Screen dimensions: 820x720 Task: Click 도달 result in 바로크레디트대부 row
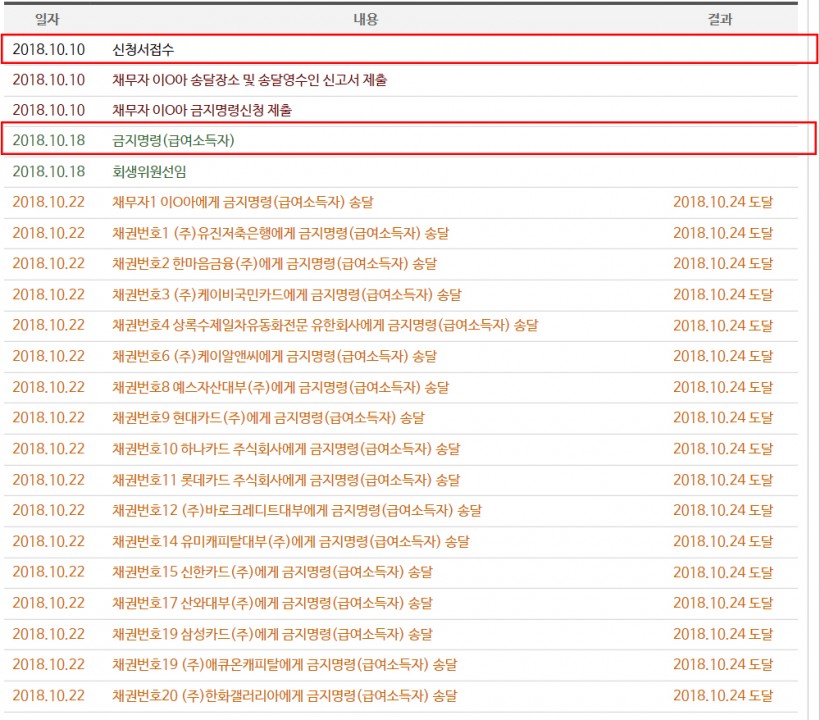coord(723,510)
